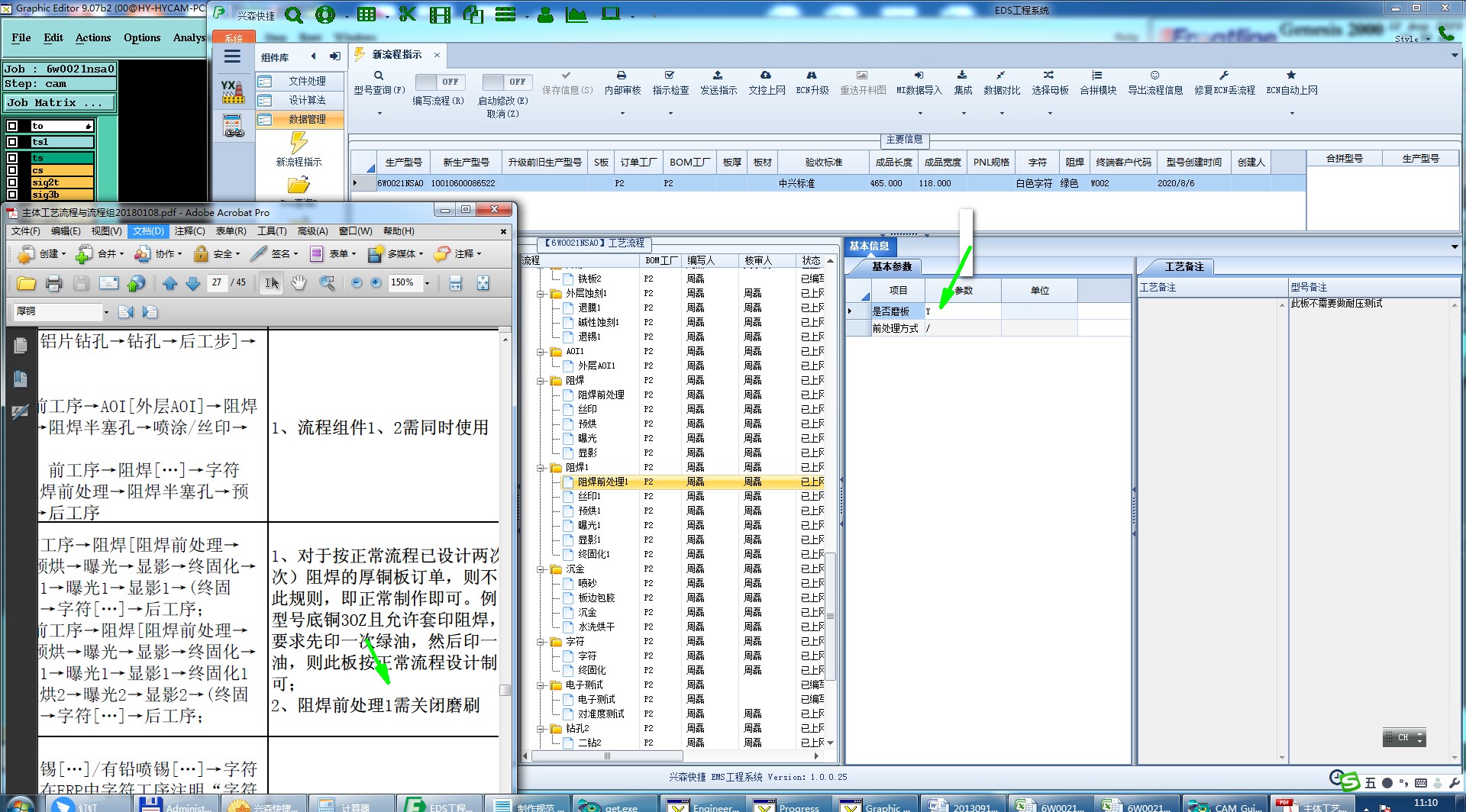Click green film strip icon in EDS toolbar
1466x812 pixels.
440,14
